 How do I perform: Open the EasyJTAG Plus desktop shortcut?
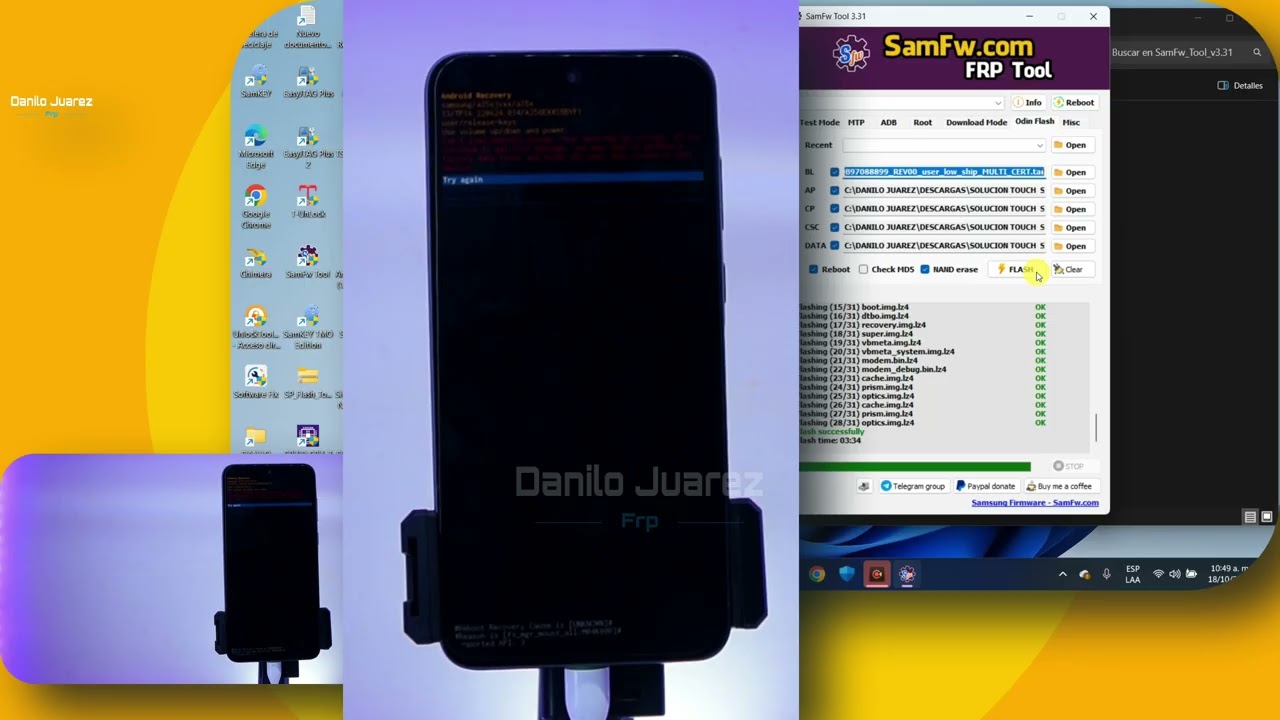(x=308, y=83)
